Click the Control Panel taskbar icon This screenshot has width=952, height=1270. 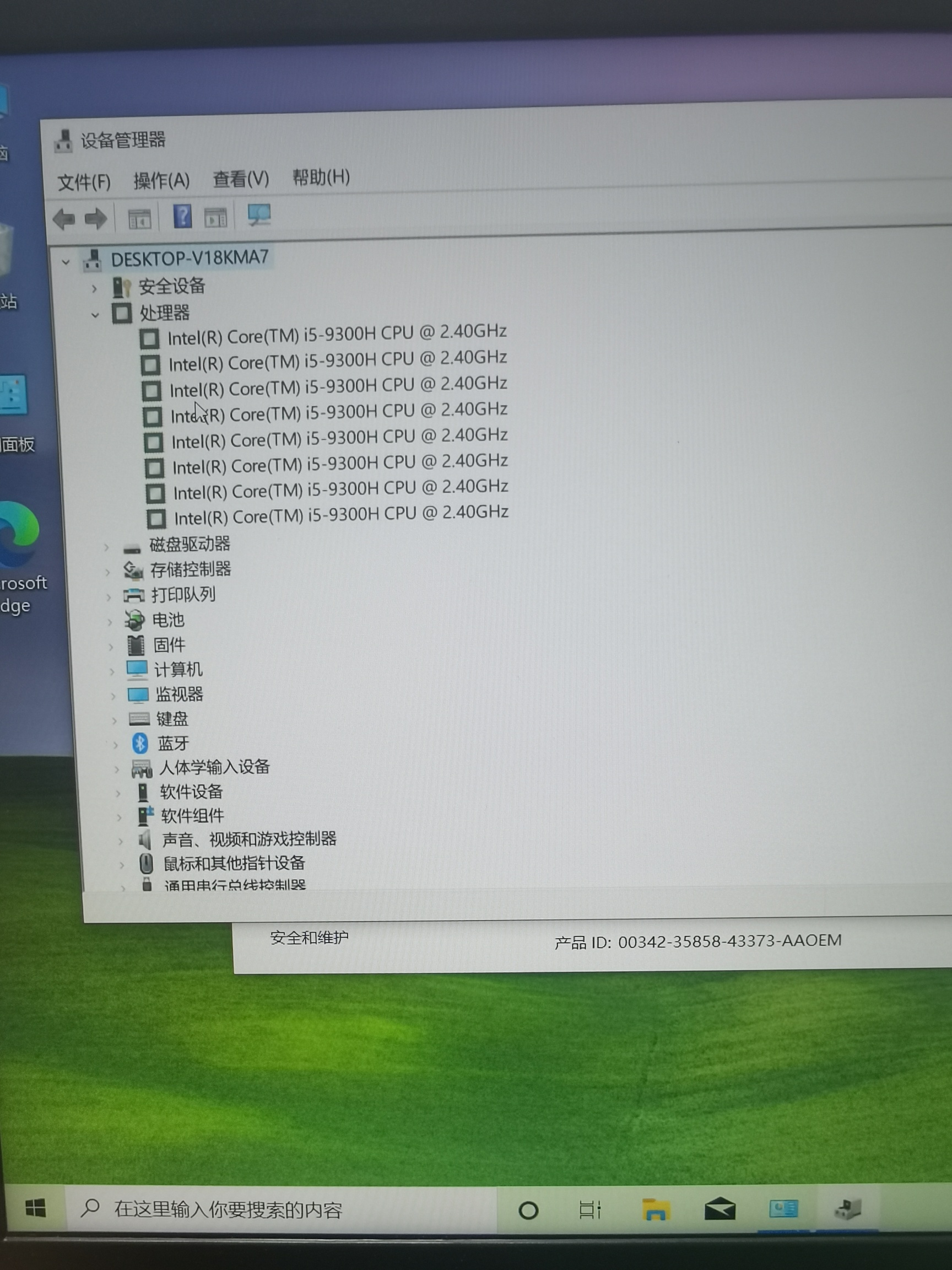click(783, 1208)
